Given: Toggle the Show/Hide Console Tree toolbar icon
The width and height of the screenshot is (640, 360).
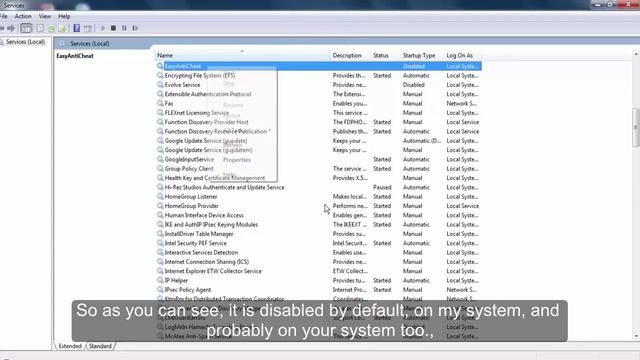Looking at the screenshot, I should (x=26, y=28).
